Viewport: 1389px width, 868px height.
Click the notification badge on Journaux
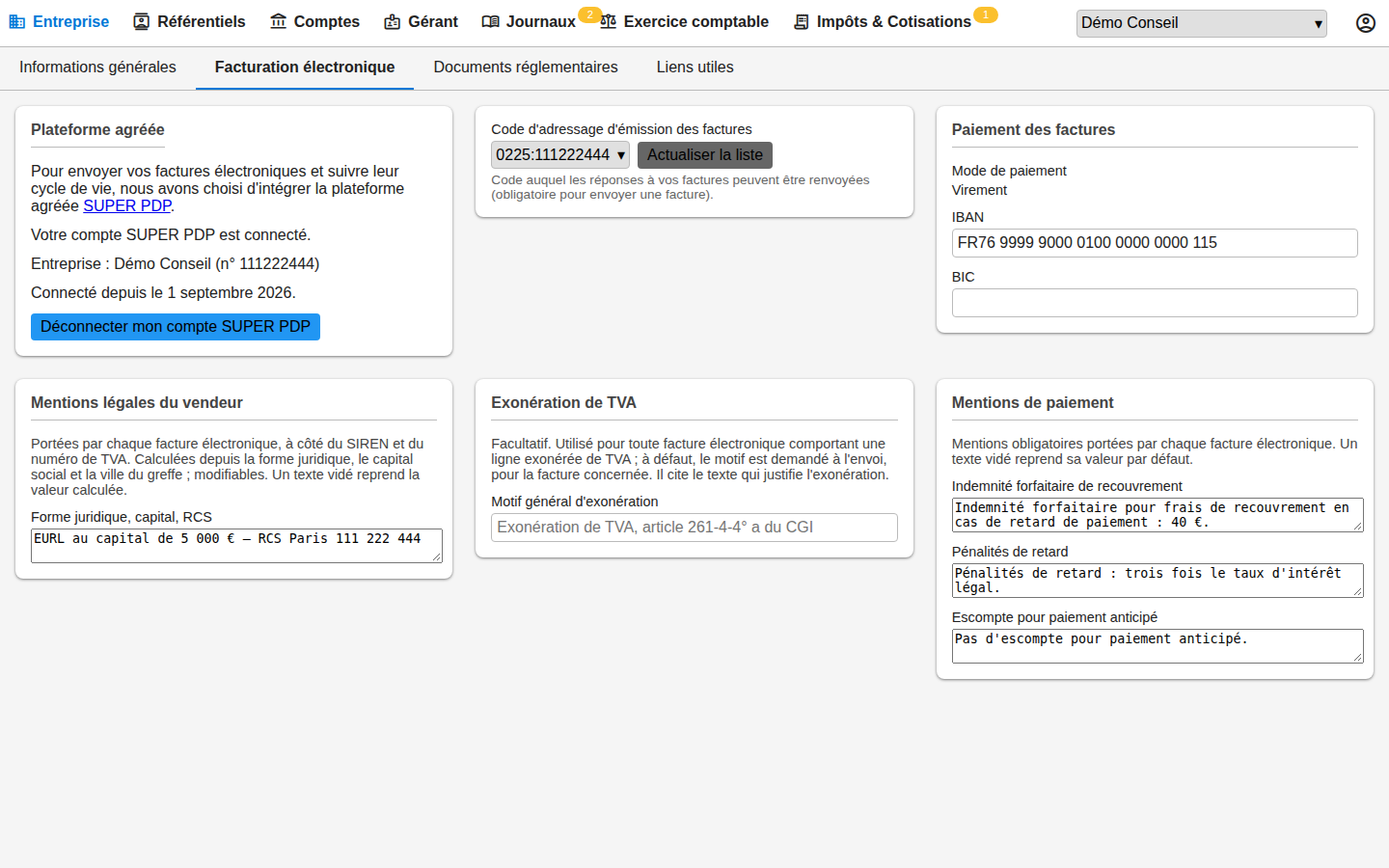click(x=589, y=14)
